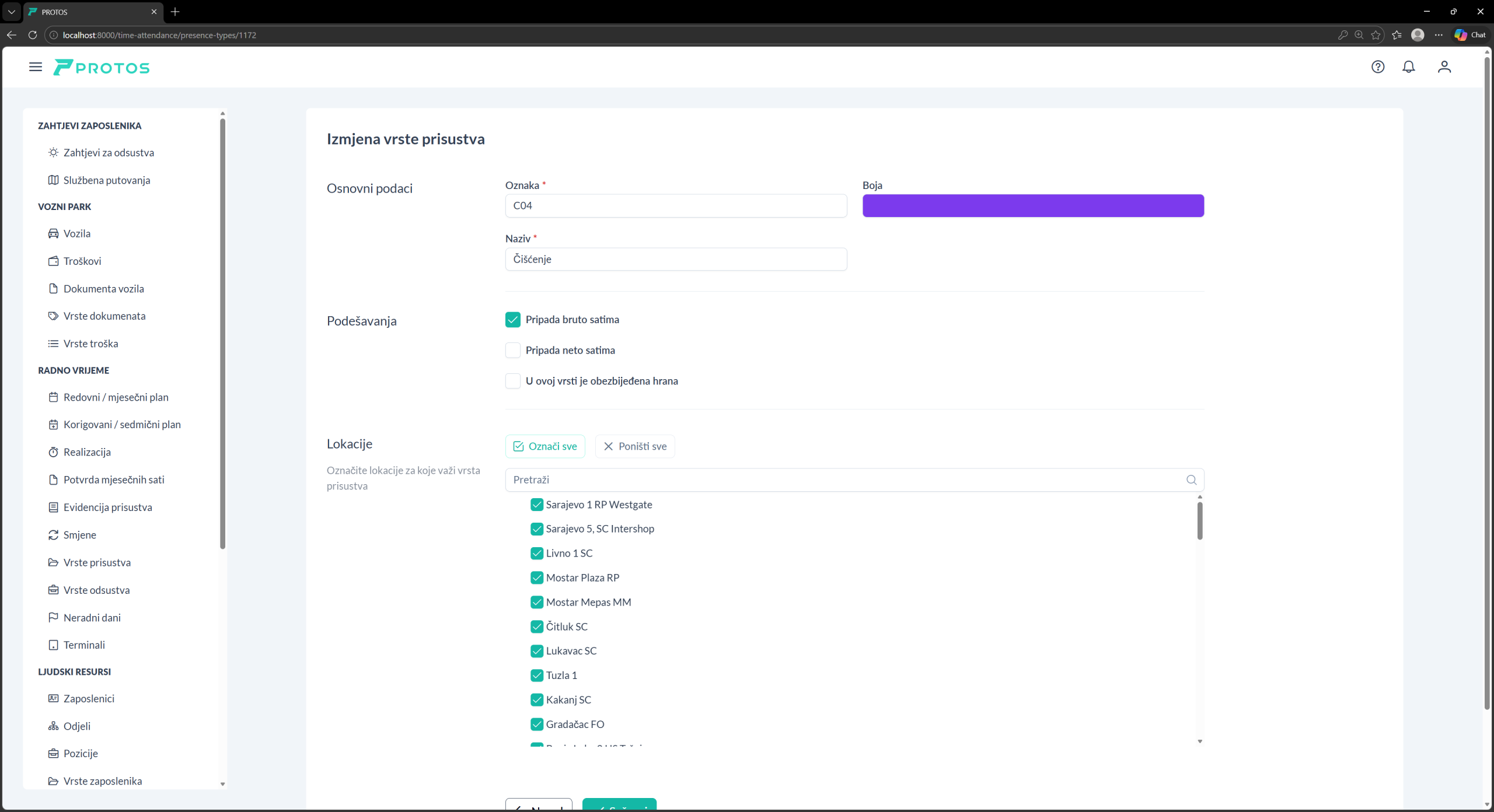
Task: Go to Zaposlenici menu item
Action: (x=89, y=698)
